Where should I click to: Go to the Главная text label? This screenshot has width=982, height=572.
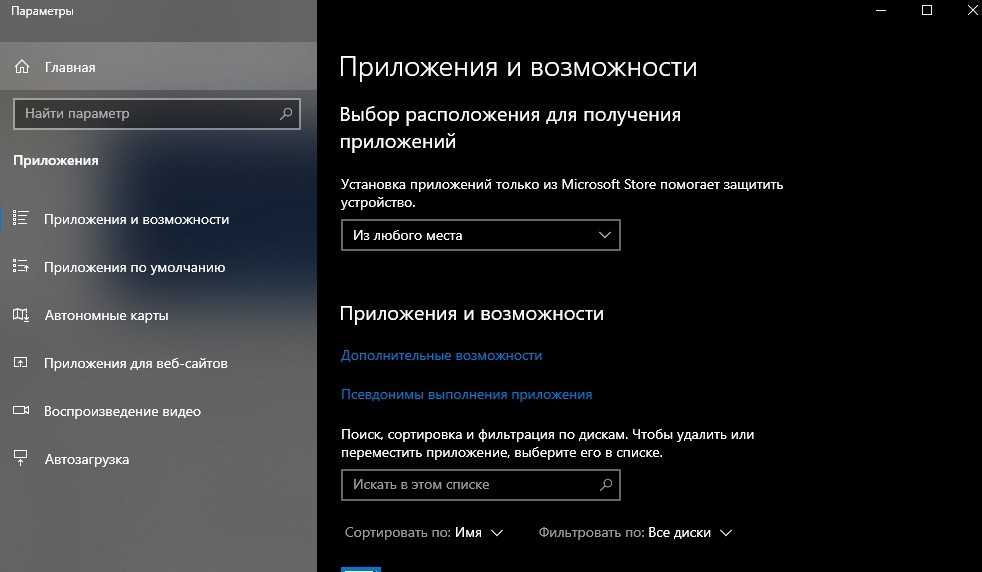(70, 67)
